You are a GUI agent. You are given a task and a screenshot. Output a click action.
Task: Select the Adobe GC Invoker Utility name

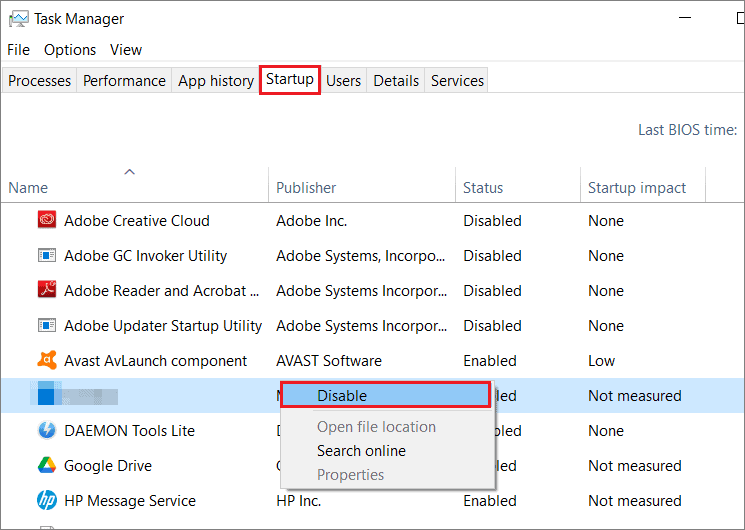tap(145, 256)
